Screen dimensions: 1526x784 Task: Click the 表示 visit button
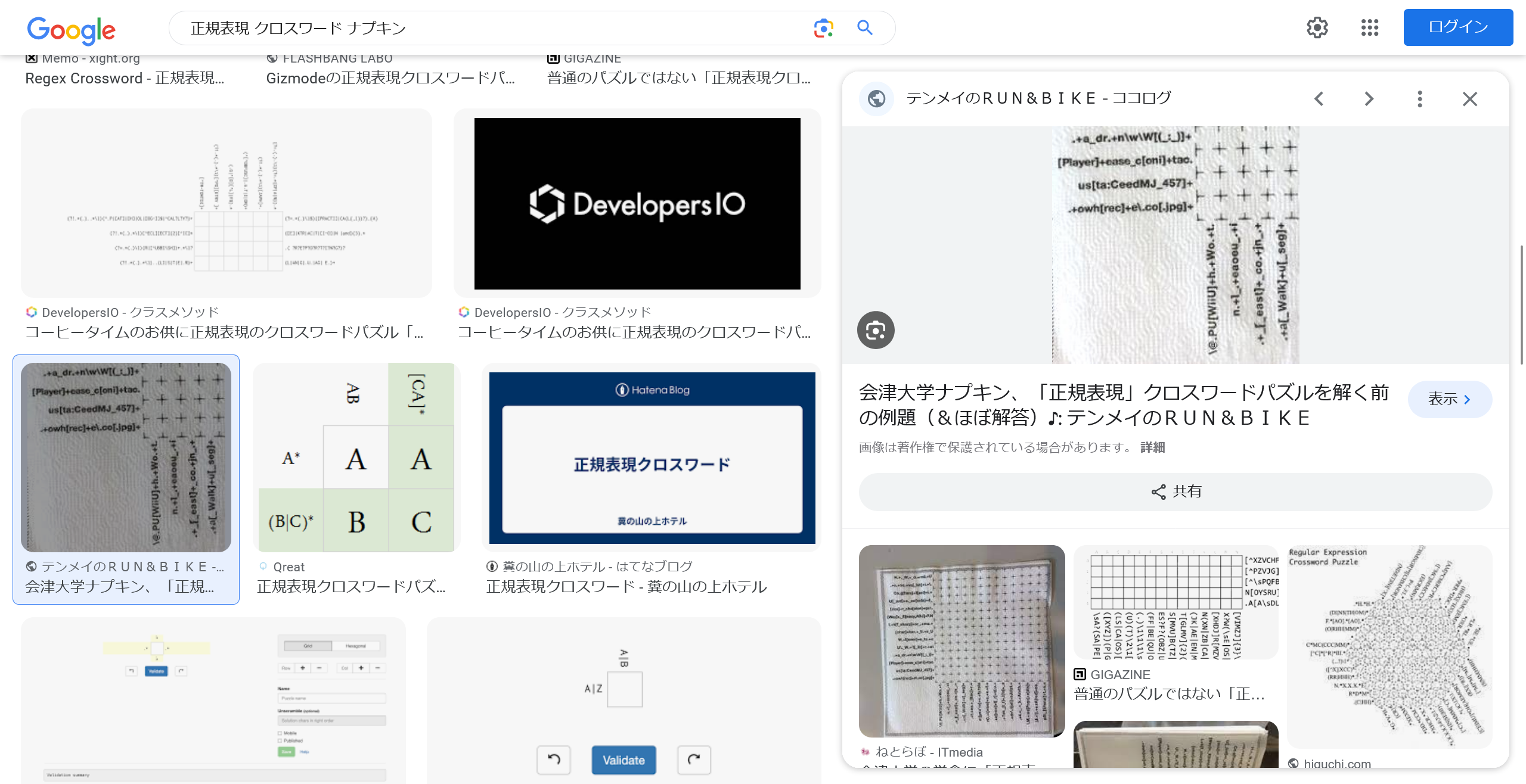tap(1449, 399)
